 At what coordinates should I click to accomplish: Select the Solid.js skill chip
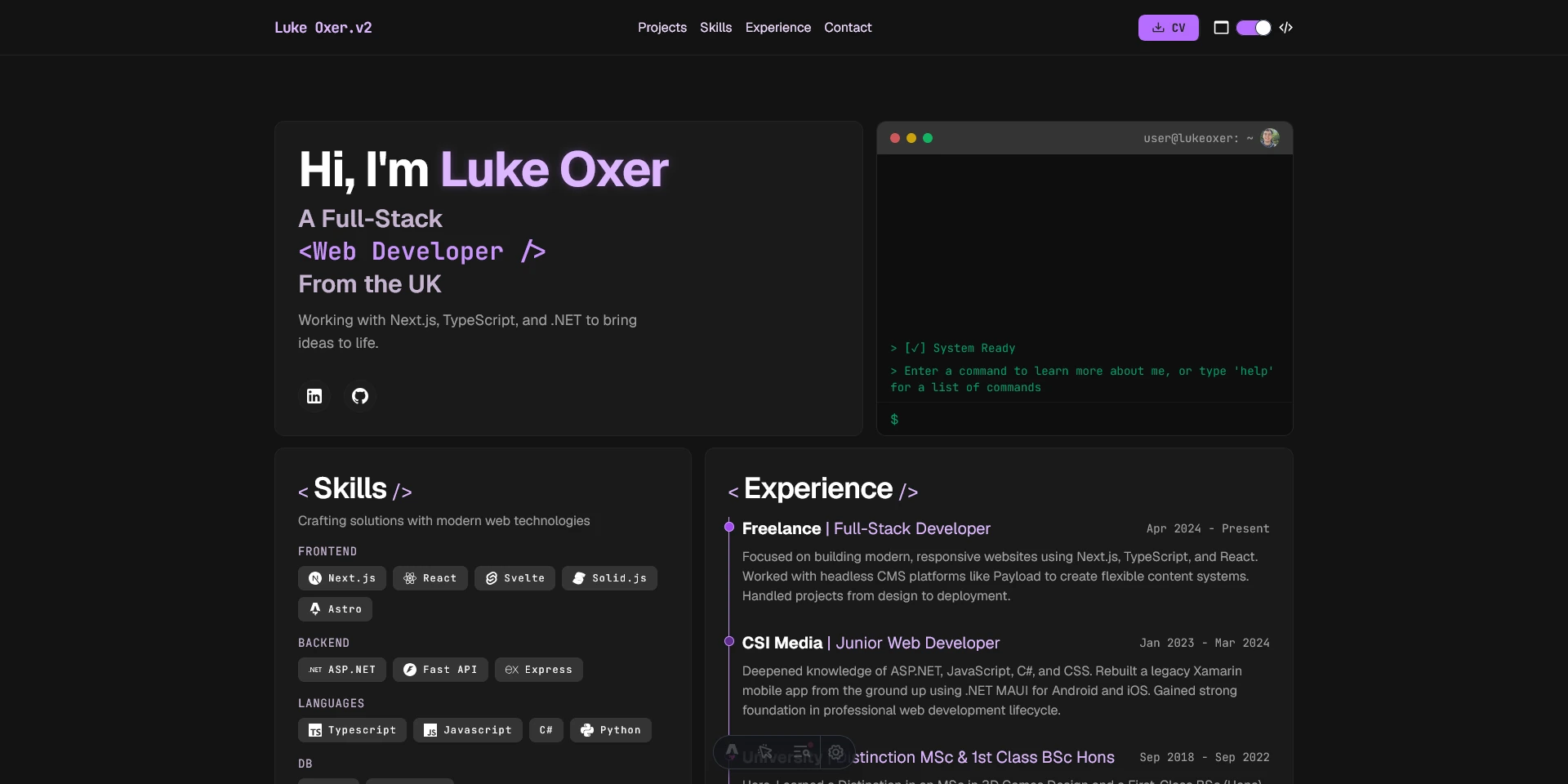click(609, 578)
